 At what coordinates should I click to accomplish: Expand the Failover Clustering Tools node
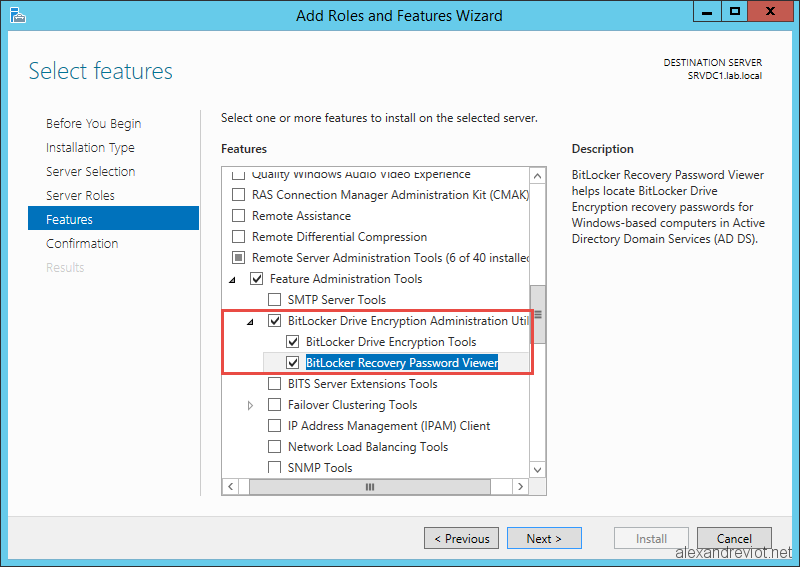pyautogui.click(x=251, y=405)
